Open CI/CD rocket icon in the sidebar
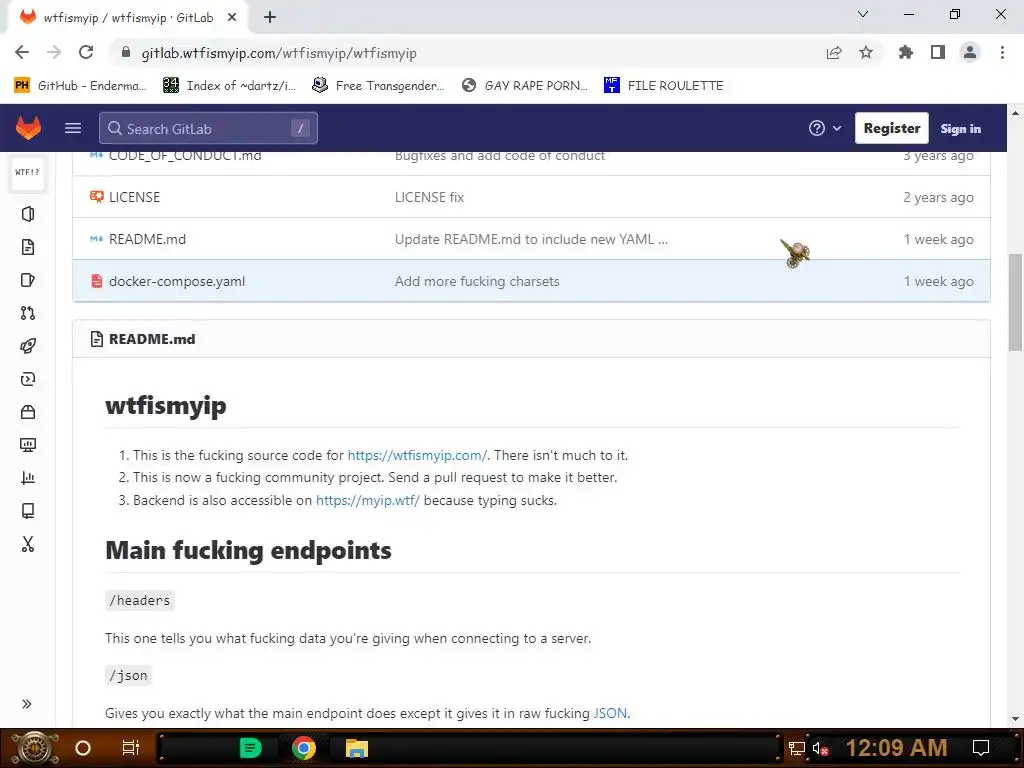Viewport: 1024px width, 768px height. coord(27,346)
